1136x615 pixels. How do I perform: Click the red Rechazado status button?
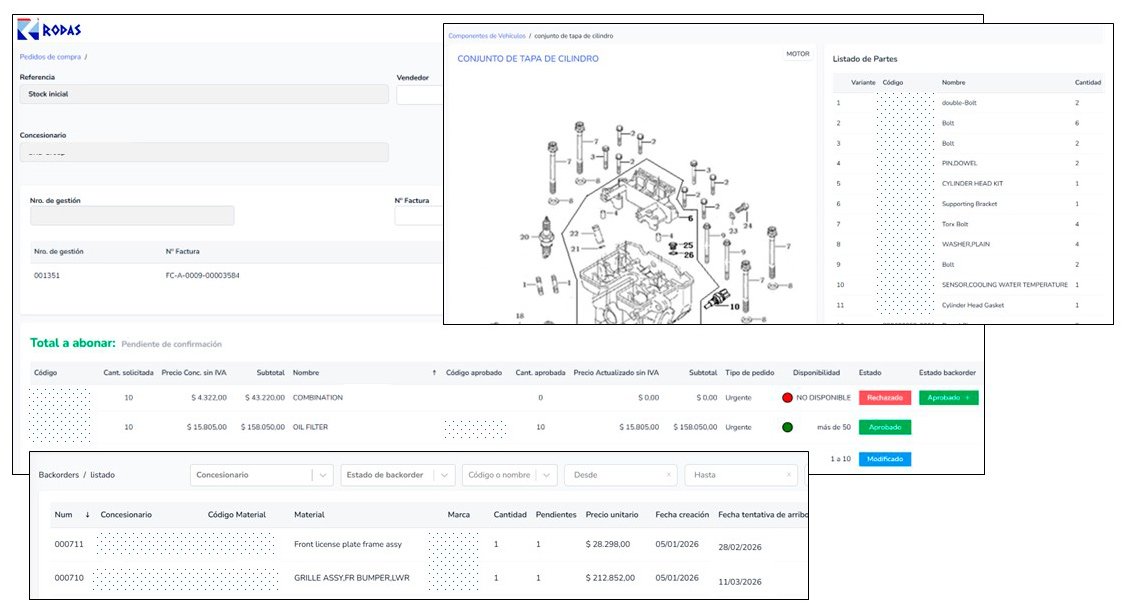pos(884,398)
